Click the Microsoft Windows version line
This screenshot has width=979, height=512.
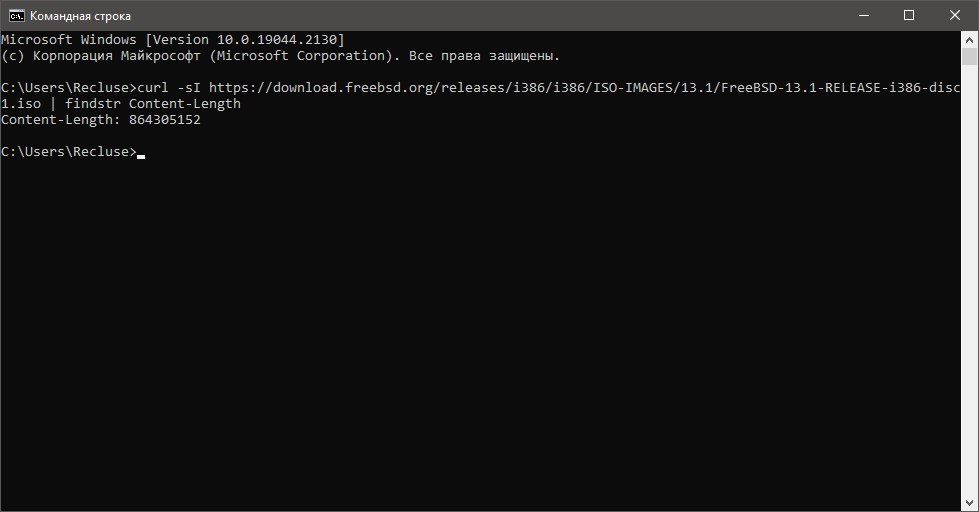point(172,40)
